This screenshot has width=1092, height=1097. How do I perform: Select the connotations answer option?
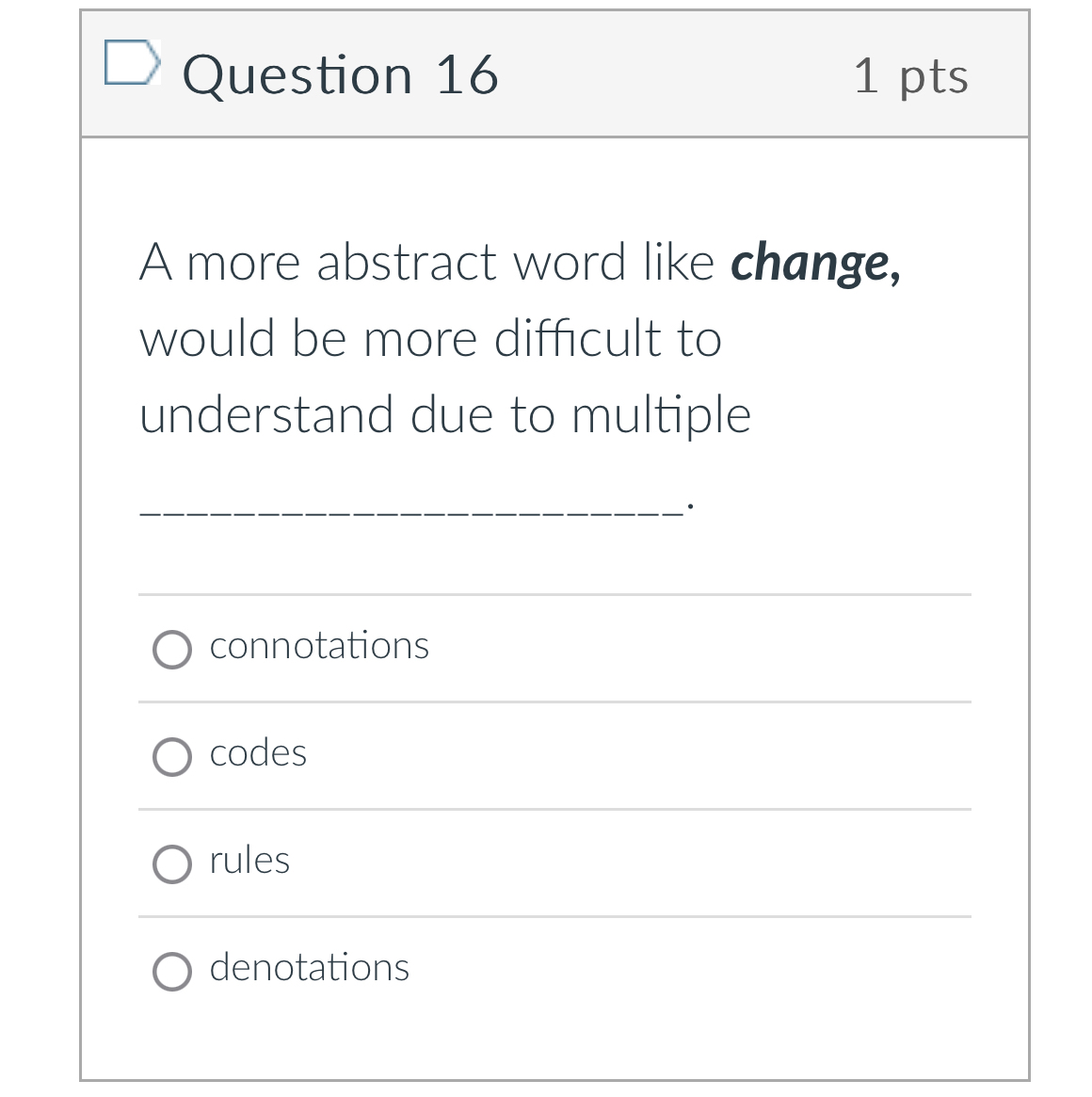[172, 649]
